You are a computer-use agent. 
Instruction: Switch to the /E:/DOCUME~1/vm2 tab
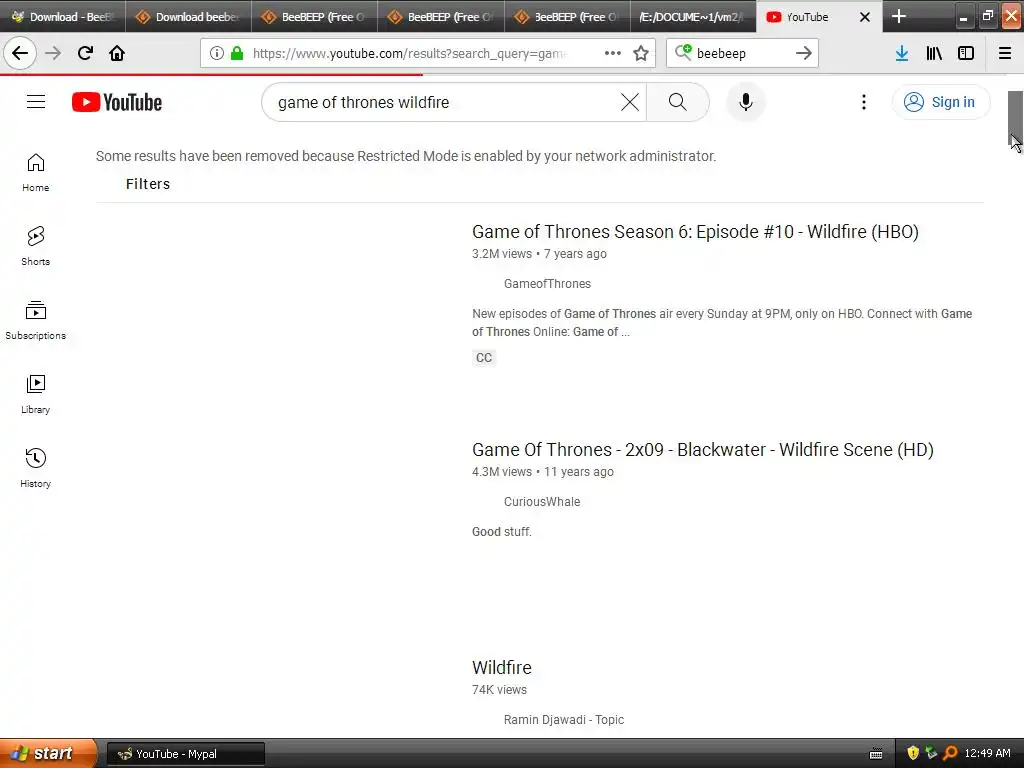click(693, 16)
